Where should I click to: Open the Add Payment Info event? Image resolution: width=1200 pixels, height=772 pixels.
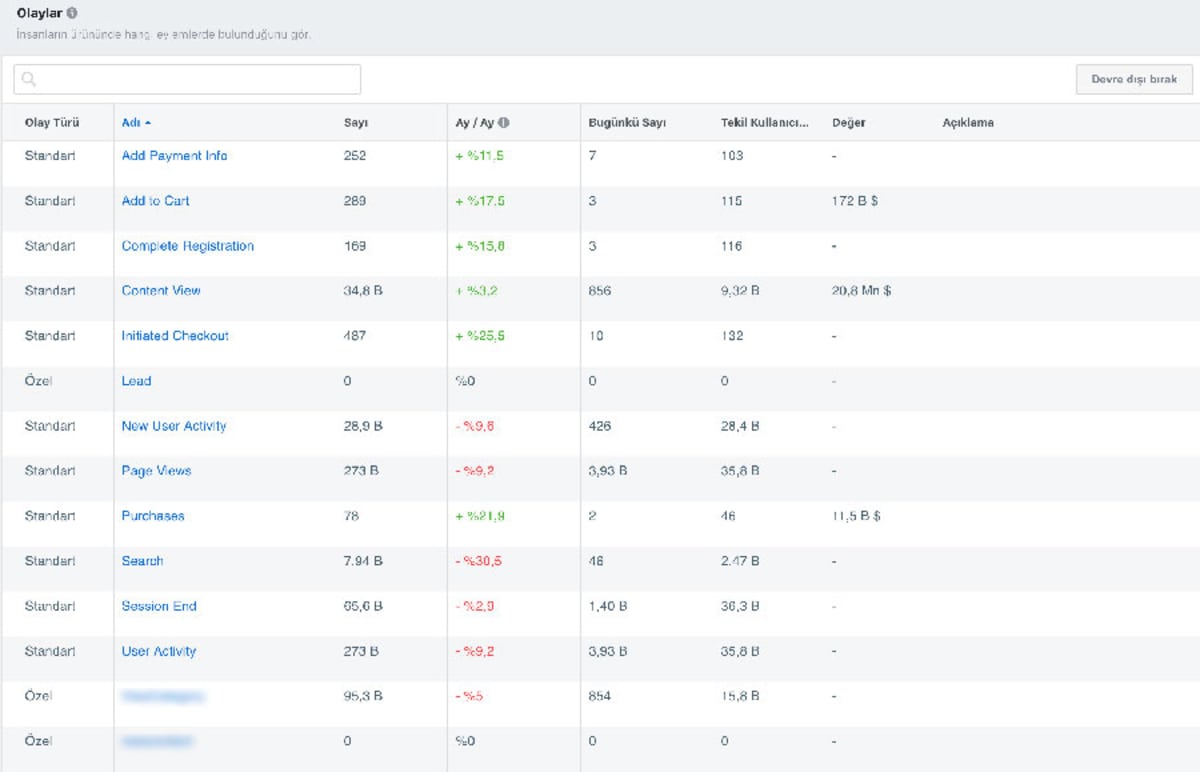click(x=174, y=156)
